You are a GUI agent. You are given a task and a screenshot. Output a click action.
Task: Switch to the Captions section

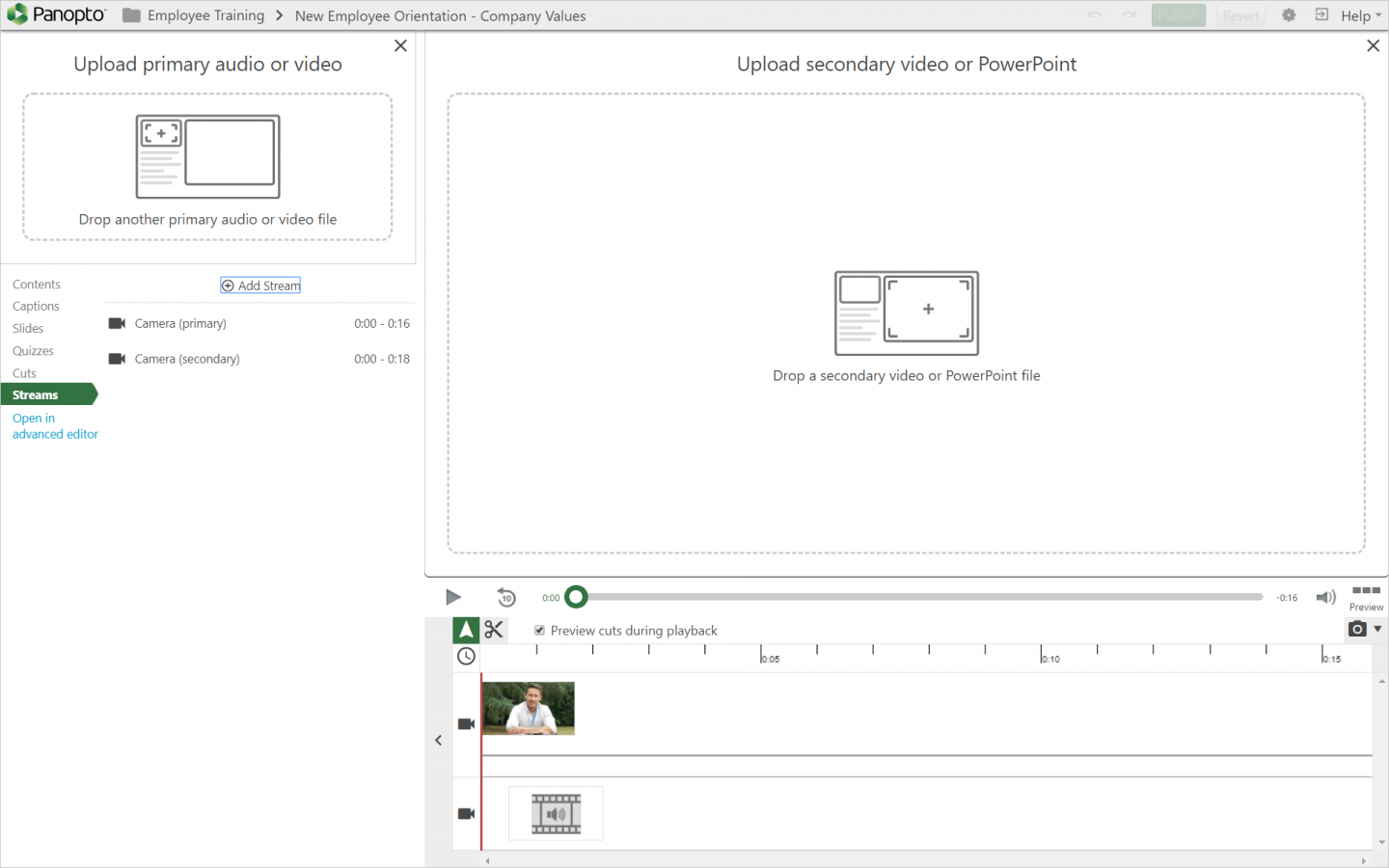pos(36,306)
